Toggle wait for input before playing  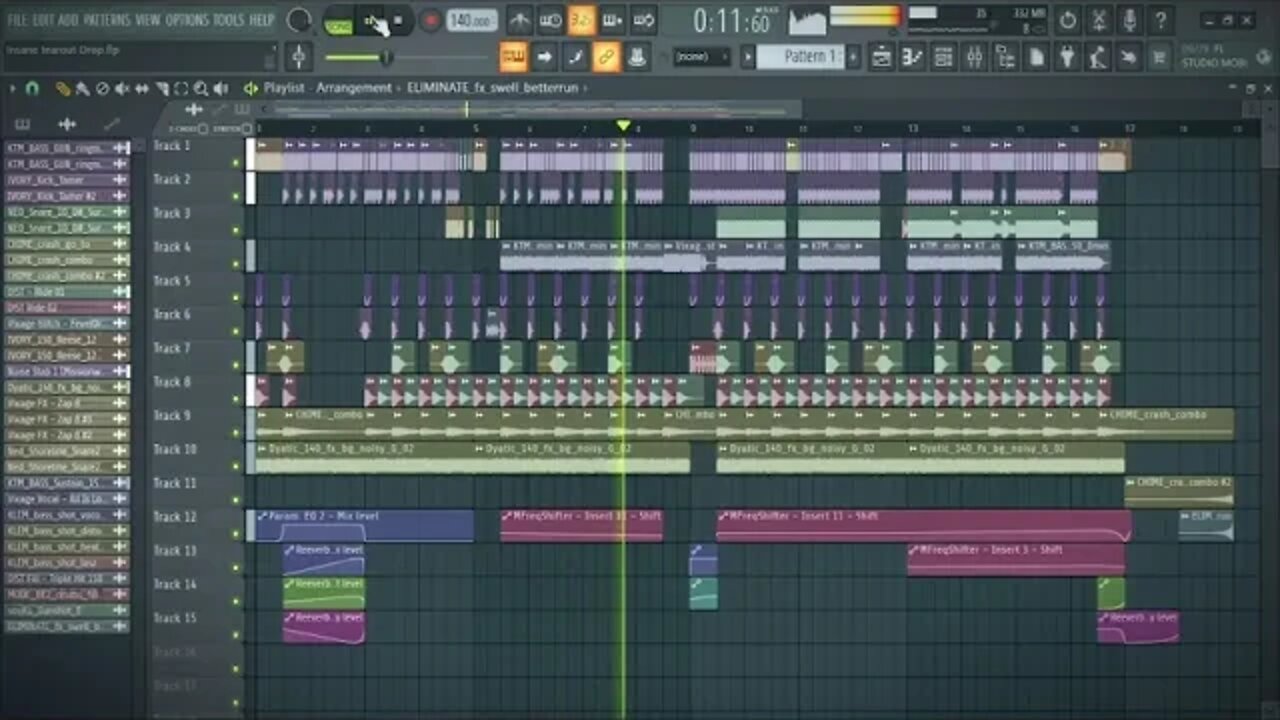550,20
